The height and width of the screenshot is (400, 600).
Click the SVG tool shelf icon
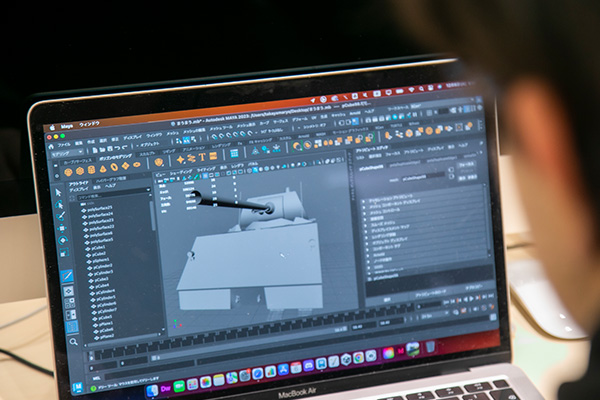pyautogui.click(x=213, y=155)
